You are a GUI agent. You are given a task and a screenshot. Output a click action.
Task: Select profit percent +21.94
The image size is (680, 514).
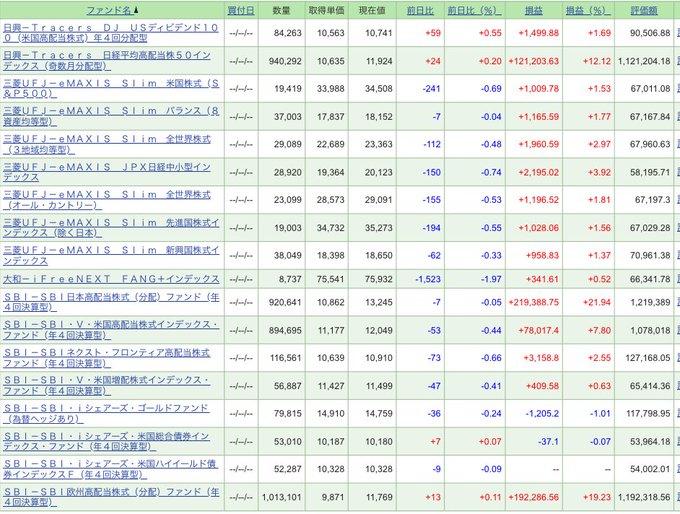pos(597,302)
